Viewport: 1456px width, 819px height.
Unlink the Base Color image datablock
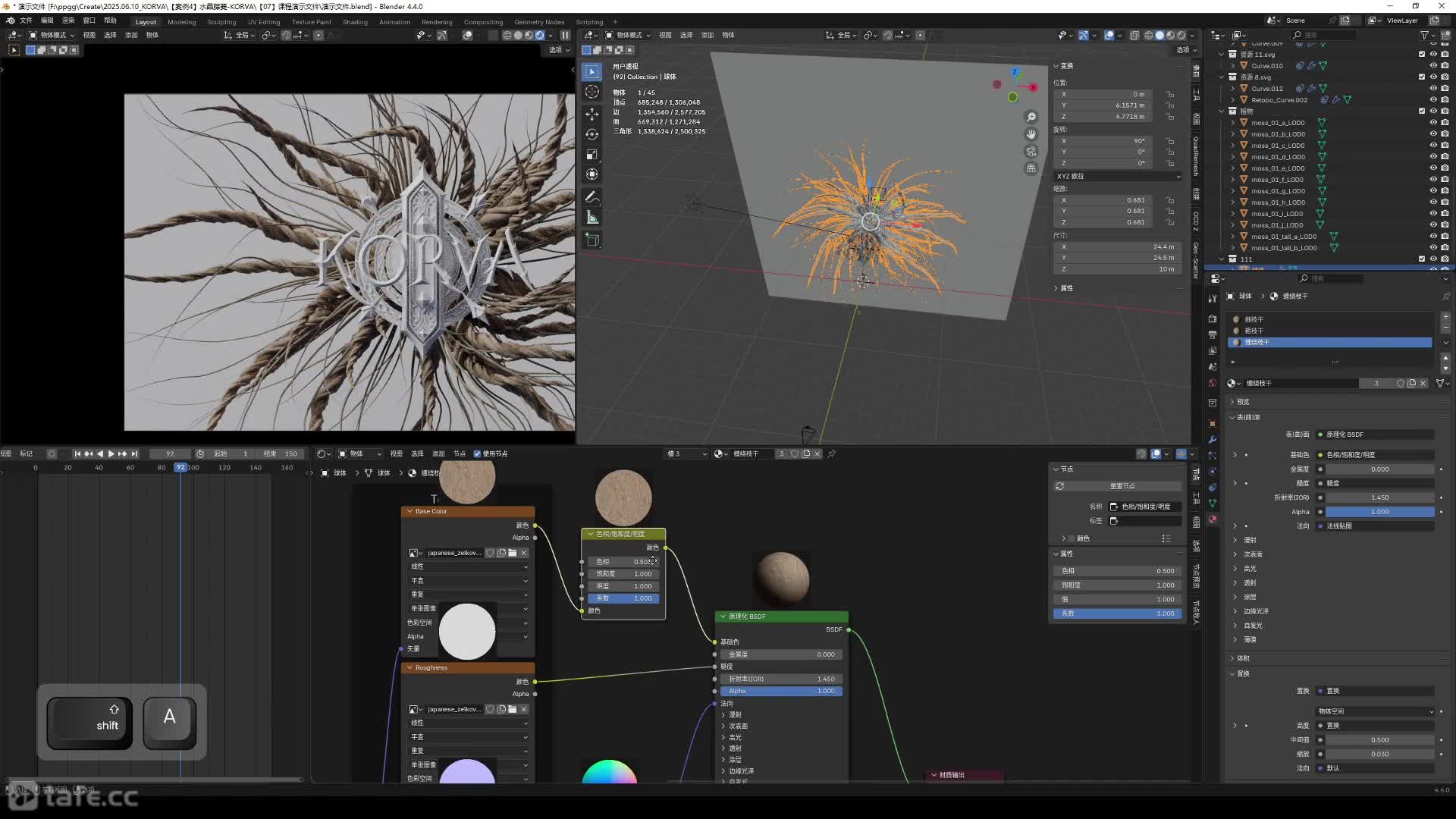(524, 553)
